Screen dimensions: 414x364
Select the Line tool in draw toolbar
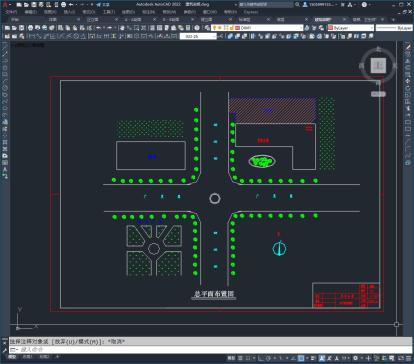click(x=5, y=48)
